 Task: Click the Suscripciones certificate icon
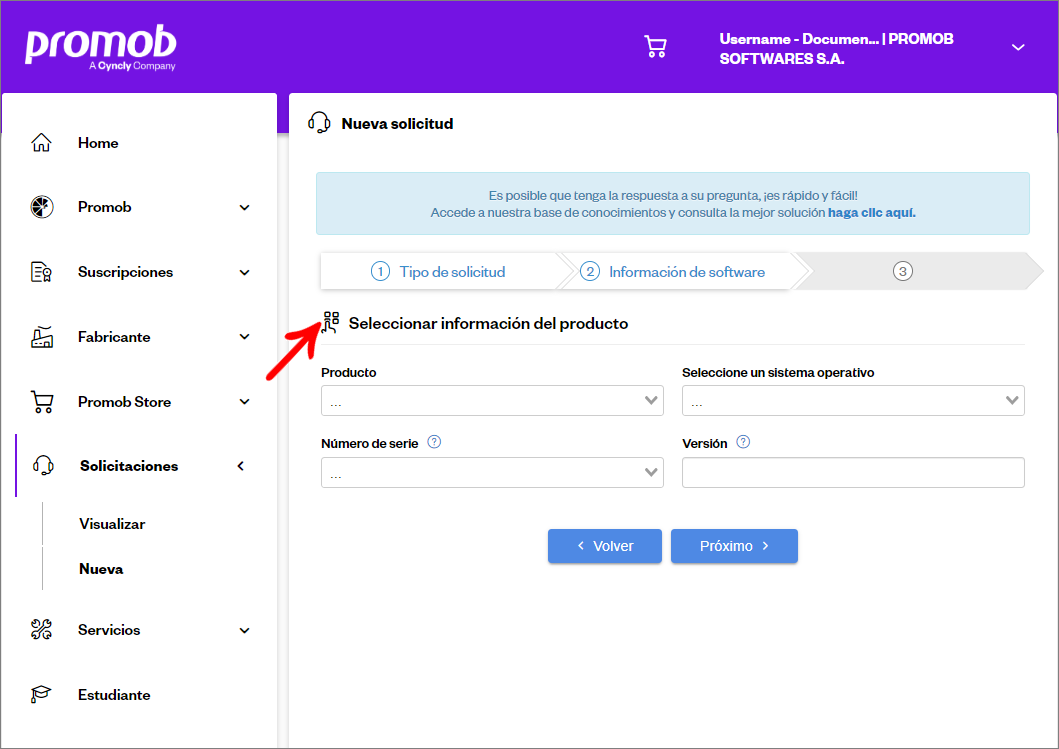tap(41, 272)
